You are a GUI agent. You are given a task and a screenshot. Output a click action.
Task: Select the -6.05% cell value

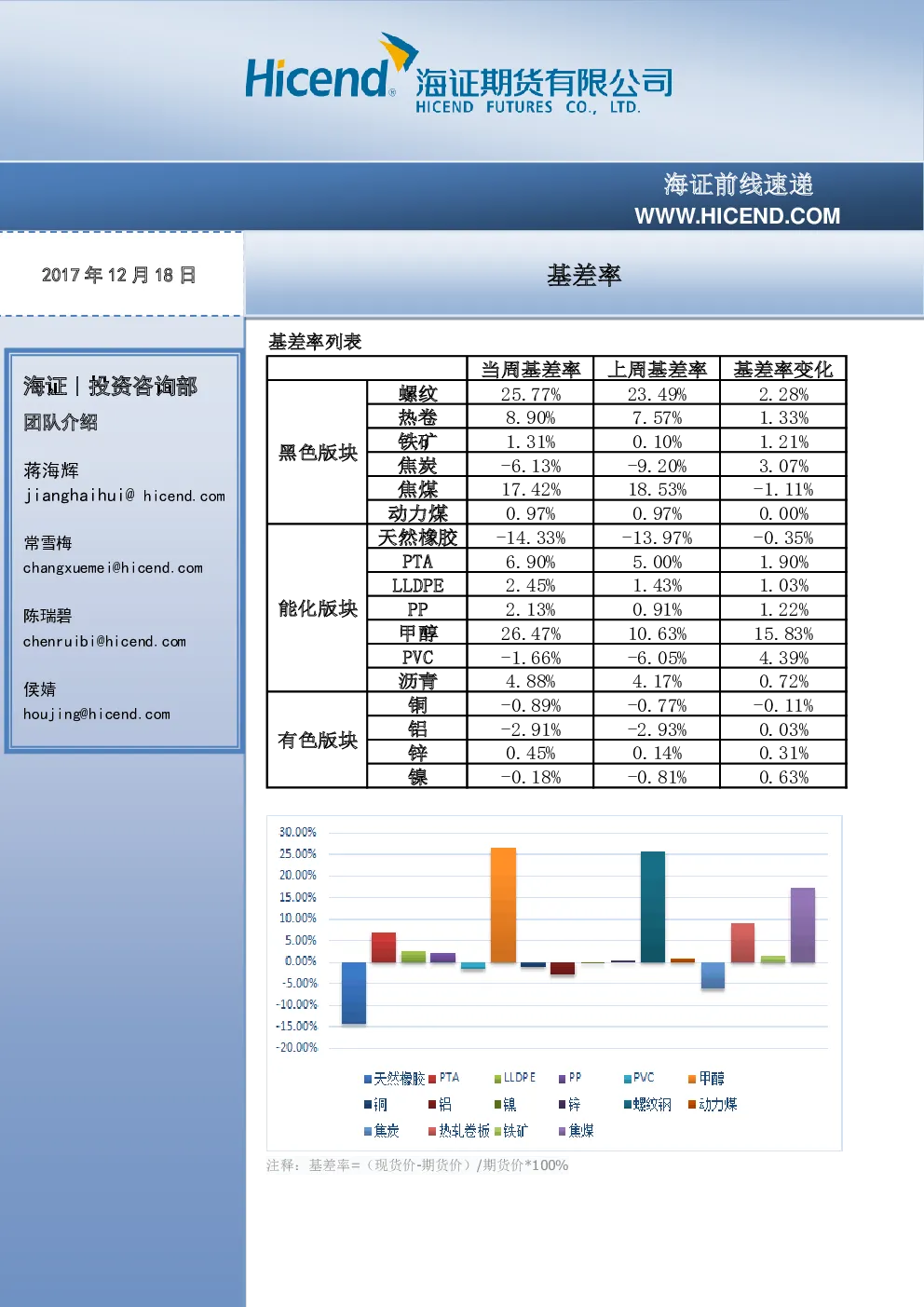tap(657, 658)
